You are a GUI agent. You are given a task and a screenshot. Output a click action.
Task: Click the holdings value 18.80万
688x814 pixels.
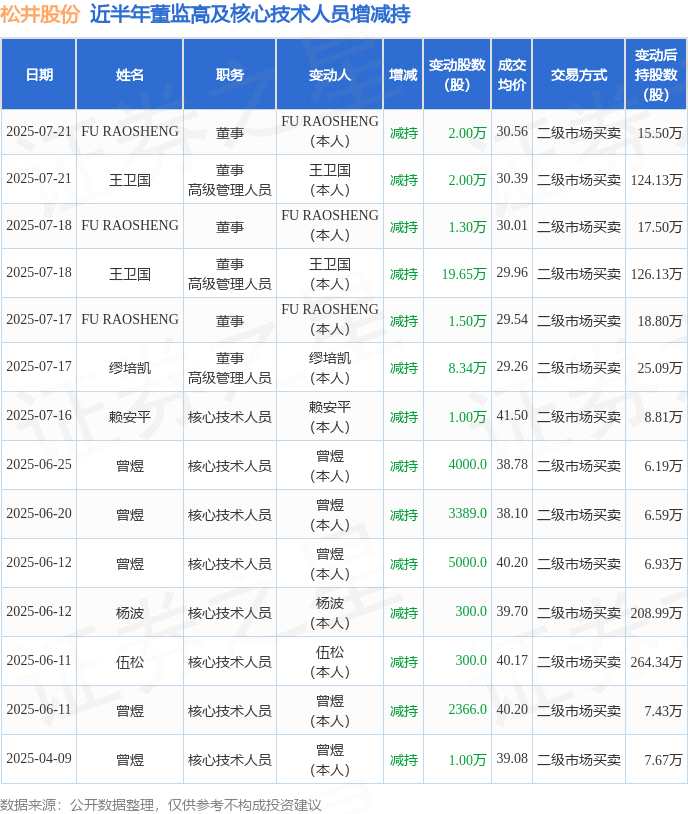tap(659, 321)
